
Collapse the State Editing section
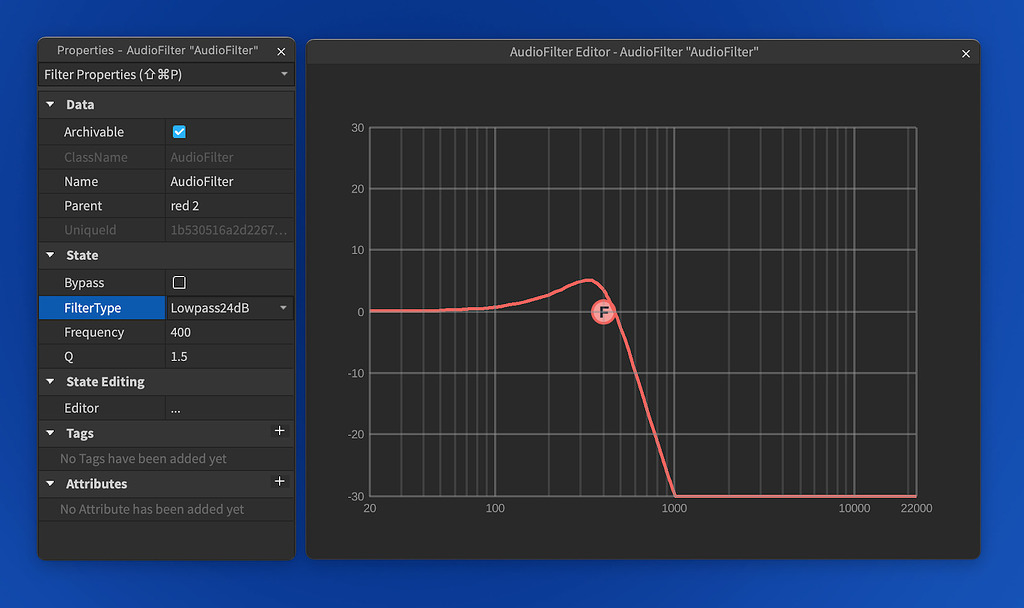tap(50, 381)
